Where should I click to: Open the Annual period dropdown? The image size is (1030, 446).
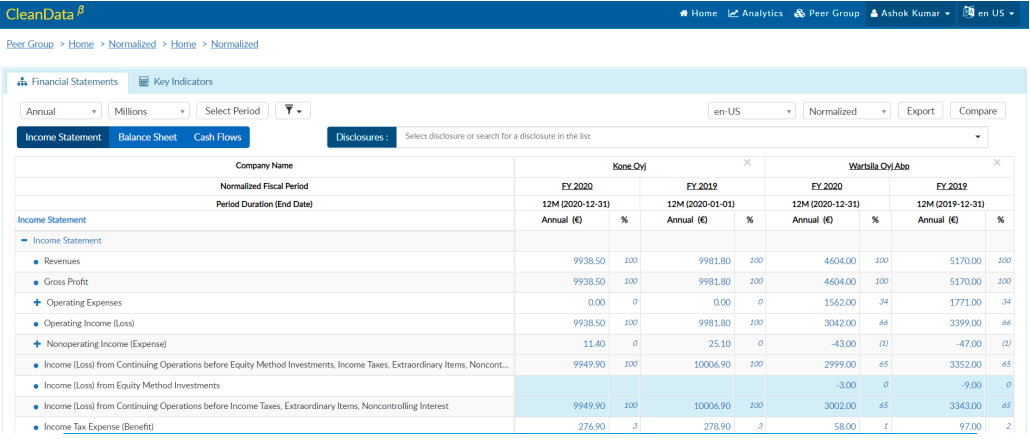61,111
